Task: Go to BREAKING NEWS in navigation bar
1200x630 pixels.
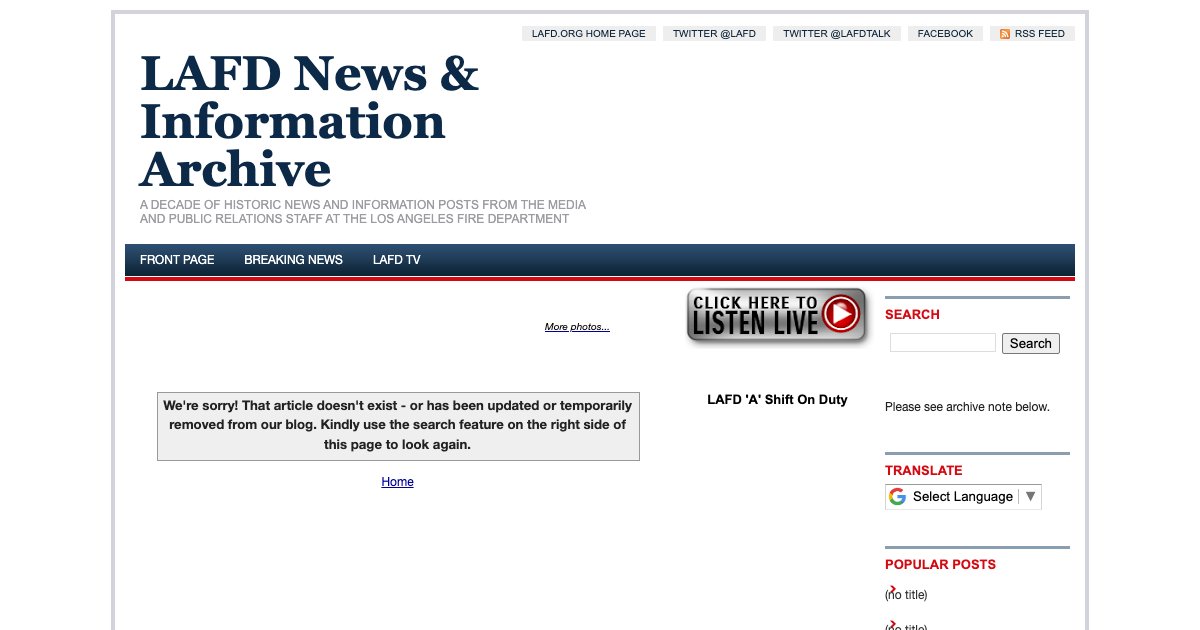Action: (293, 260)
